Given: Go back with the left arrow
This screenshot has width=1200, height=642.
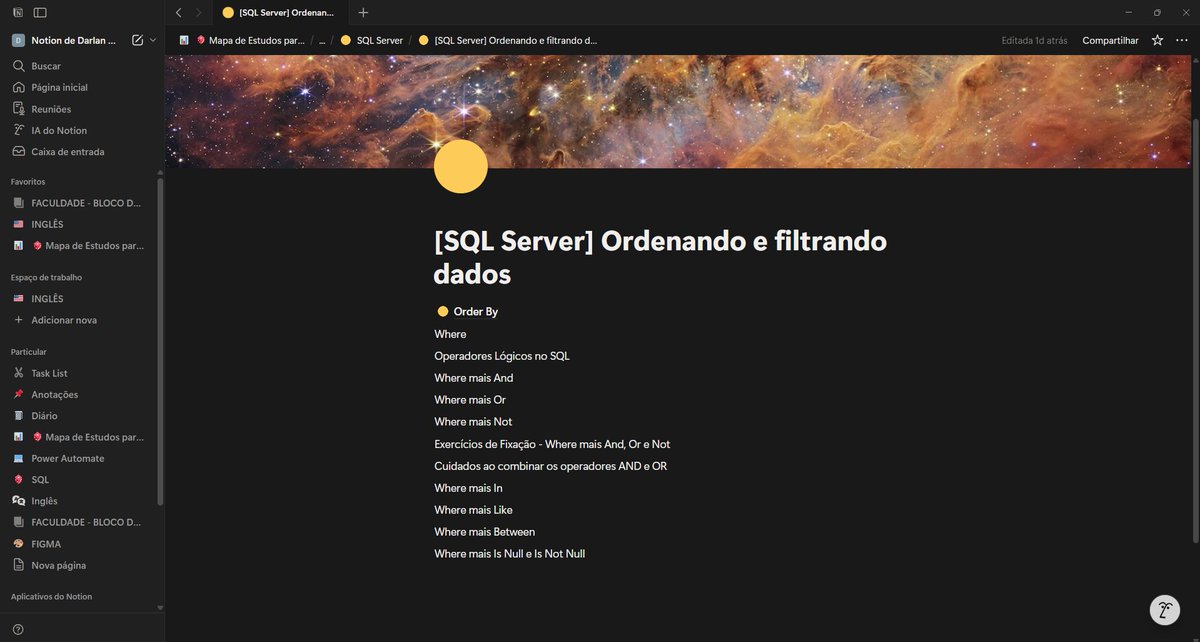Looking at the screenshot, I should 178,12.
